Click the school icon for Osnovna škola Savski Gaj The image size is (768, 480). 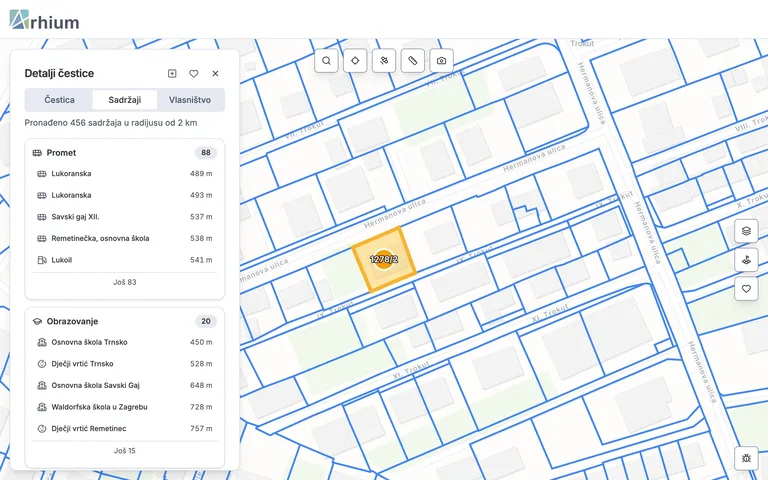[x=42, y=385]
